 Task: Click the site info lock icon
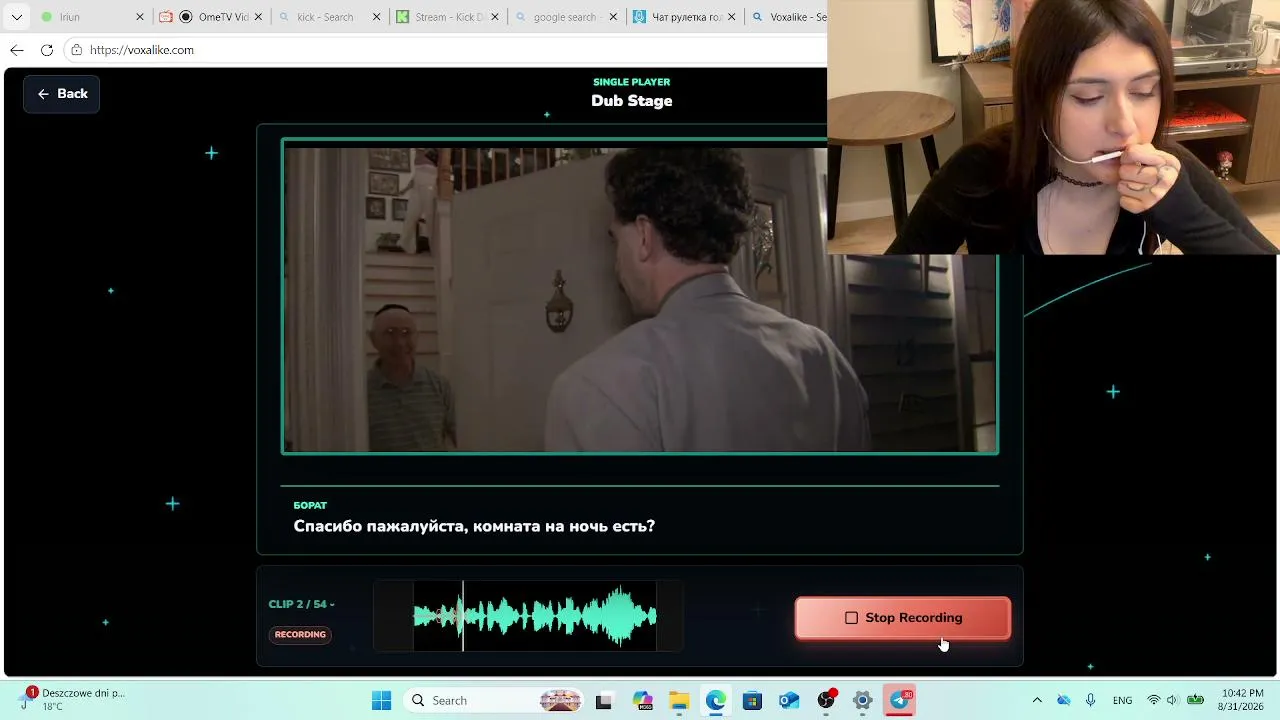pos(76,50)
